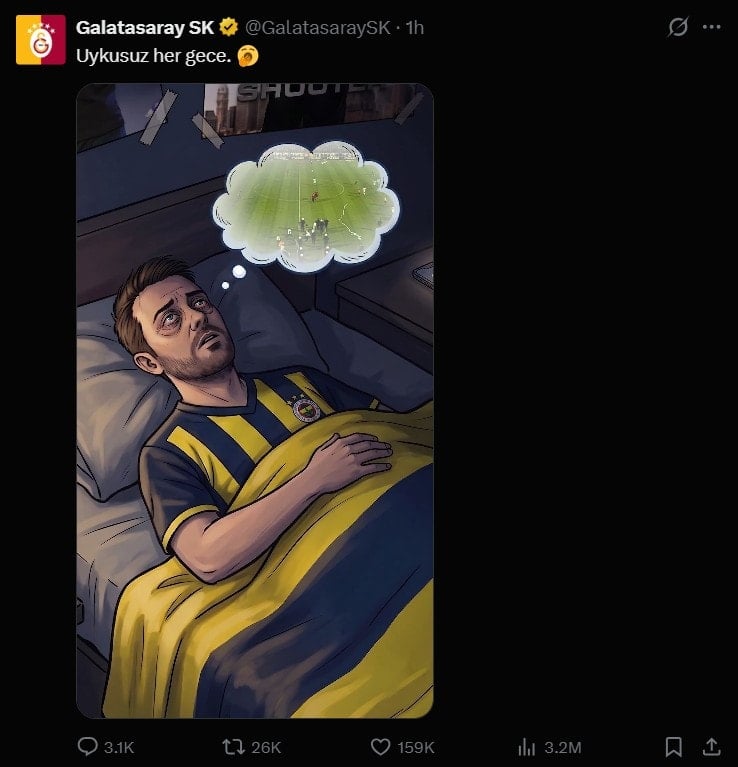The height and width of the screenshot is (767, 738).
Task: Click the 3.1K reply count
Action: tap(119, 747)
